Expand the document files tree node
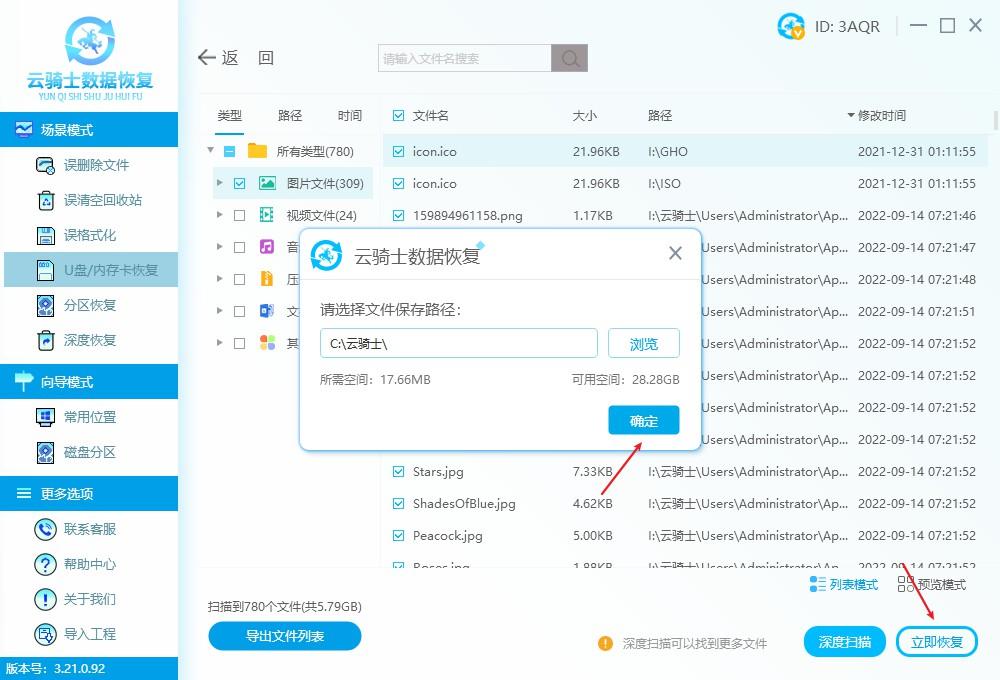Image resolution: width=1000 pixels, height=680 pixels. (219, 310)
